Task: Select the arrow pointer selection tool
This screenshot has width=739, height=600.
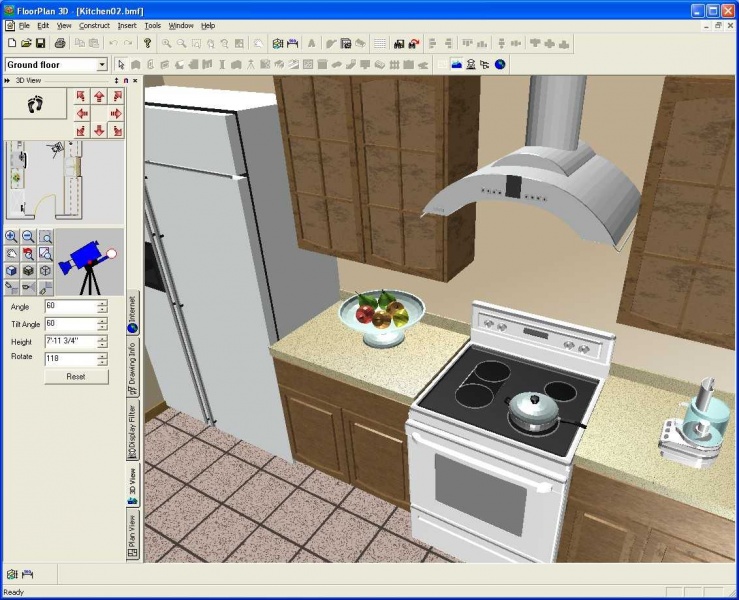Action: [122, 65]
